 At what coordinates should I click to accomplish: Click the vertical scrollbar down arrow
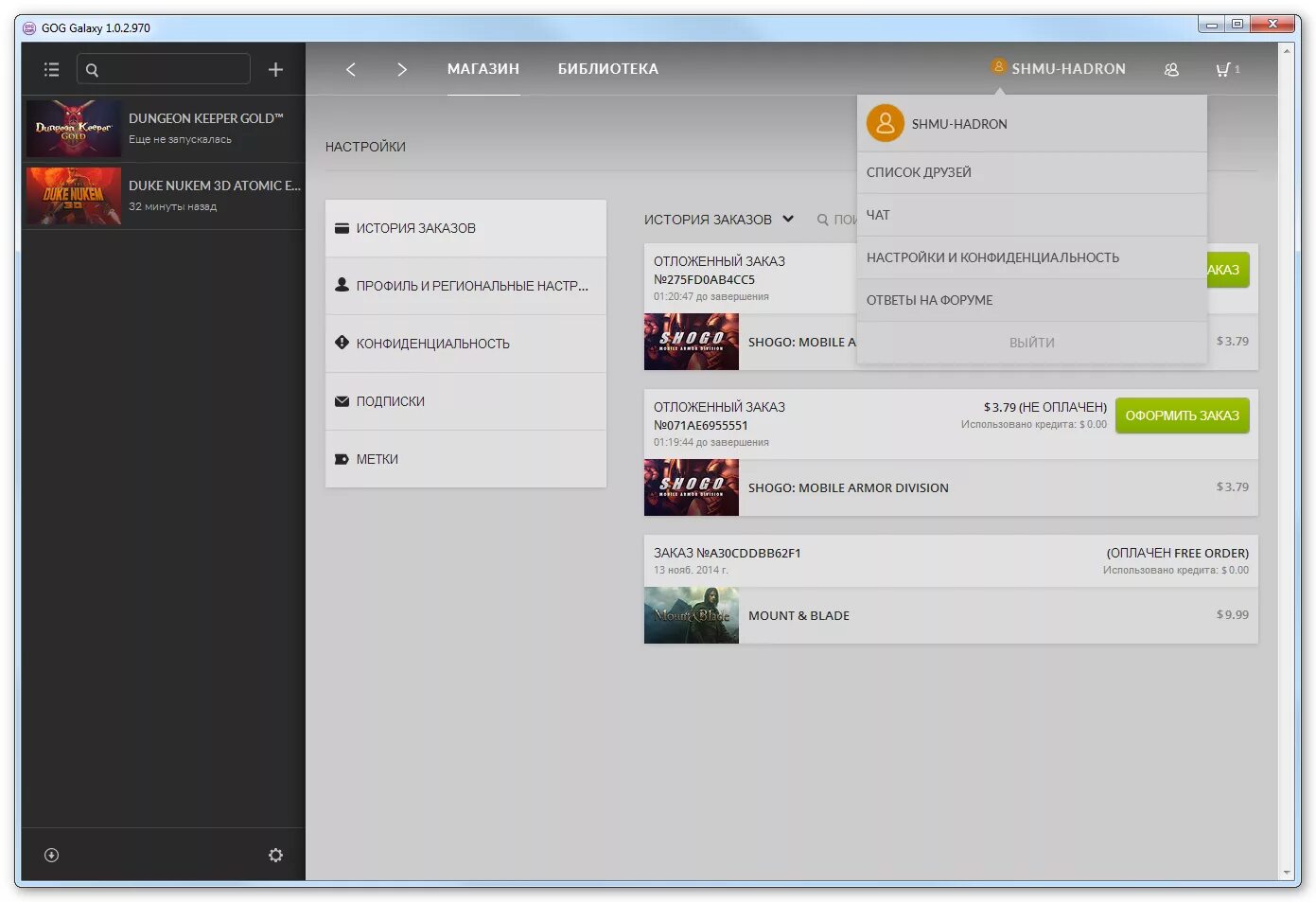(x=1287, y=873)
